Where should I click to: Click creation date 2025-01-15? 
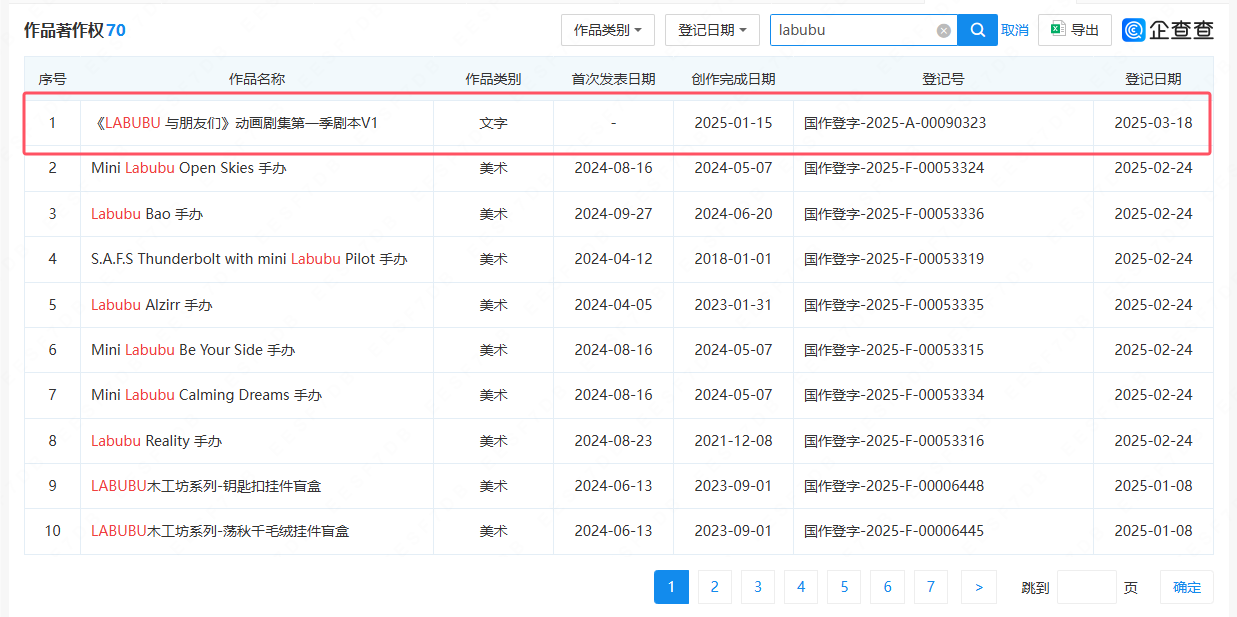click(733, 123)
